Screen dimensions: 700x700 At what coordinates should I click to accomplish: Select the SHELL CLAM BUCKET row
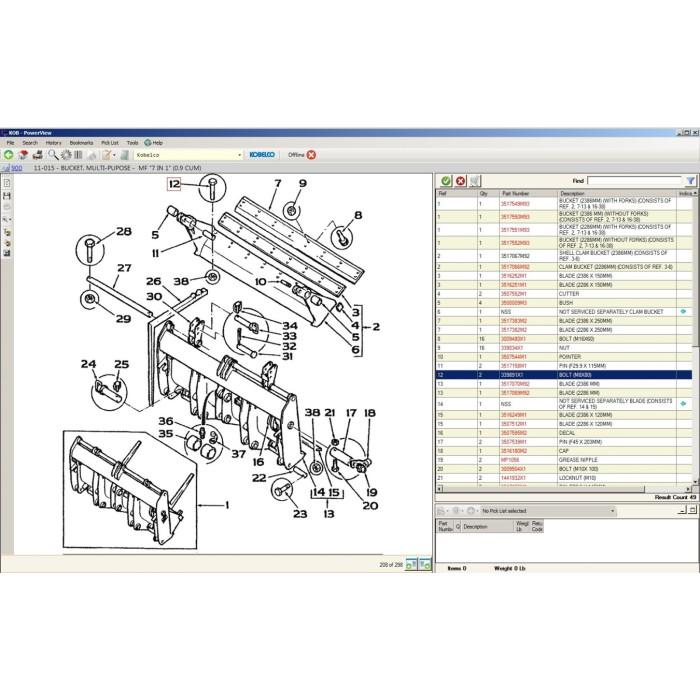pyautogui.click(x=564, y=256)
